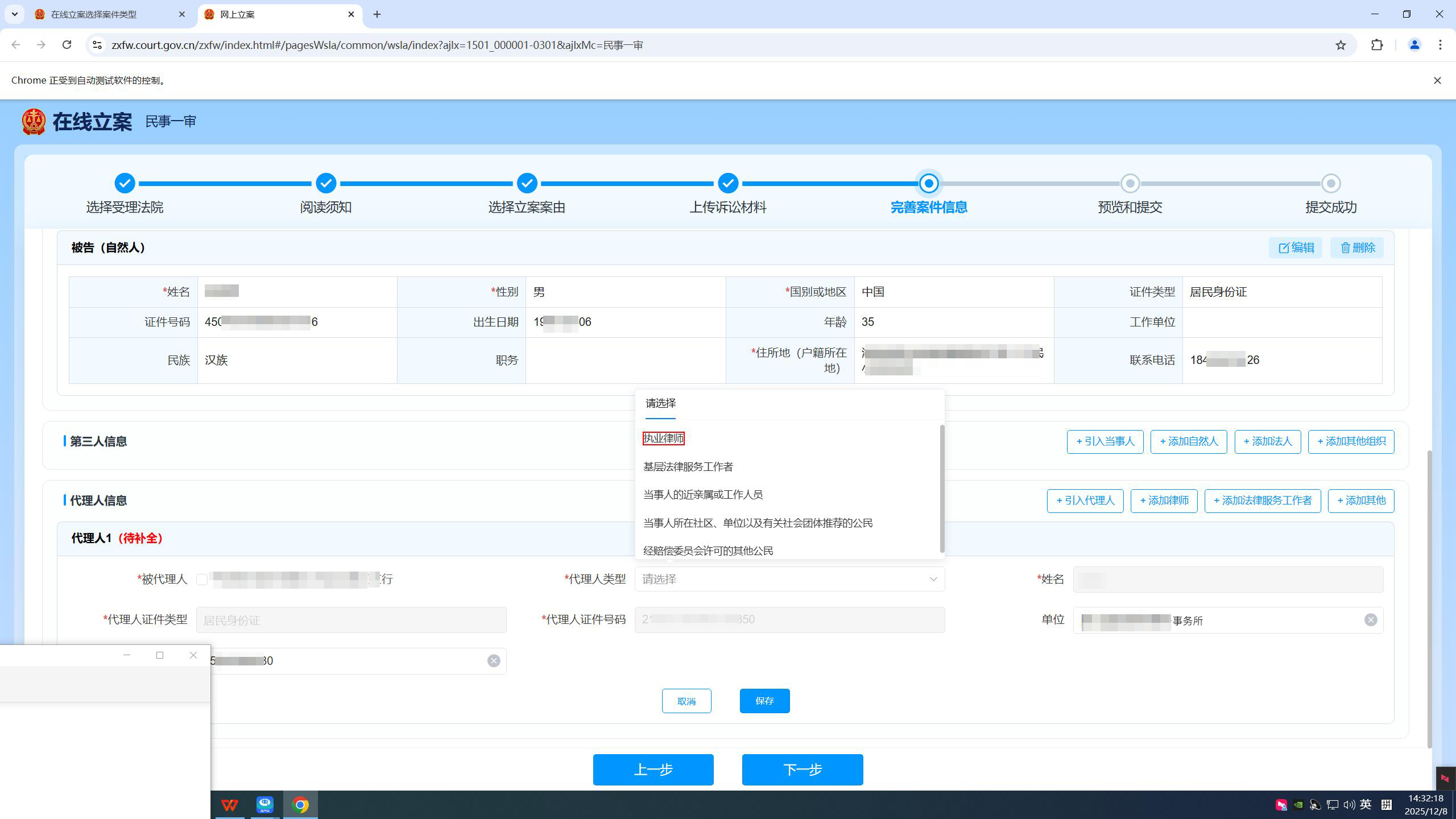Open the Chrome extensions puzzle icon
The height and width of the screenshot is (819, 1456).
point(1377,44)
